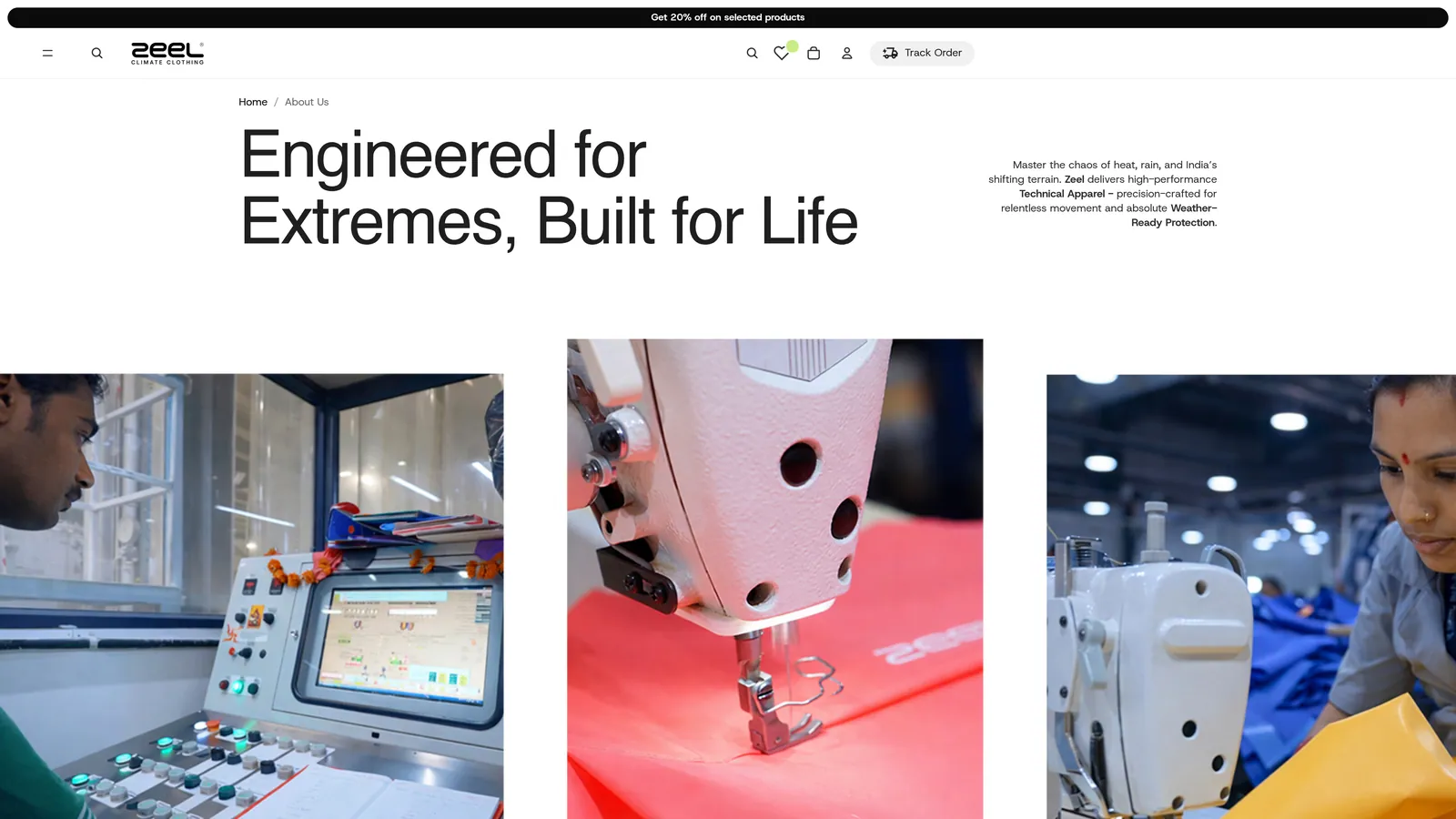
Task: Click the heading 'Engineered for Extremes, Built for Life'
Action: click(550, 187)
